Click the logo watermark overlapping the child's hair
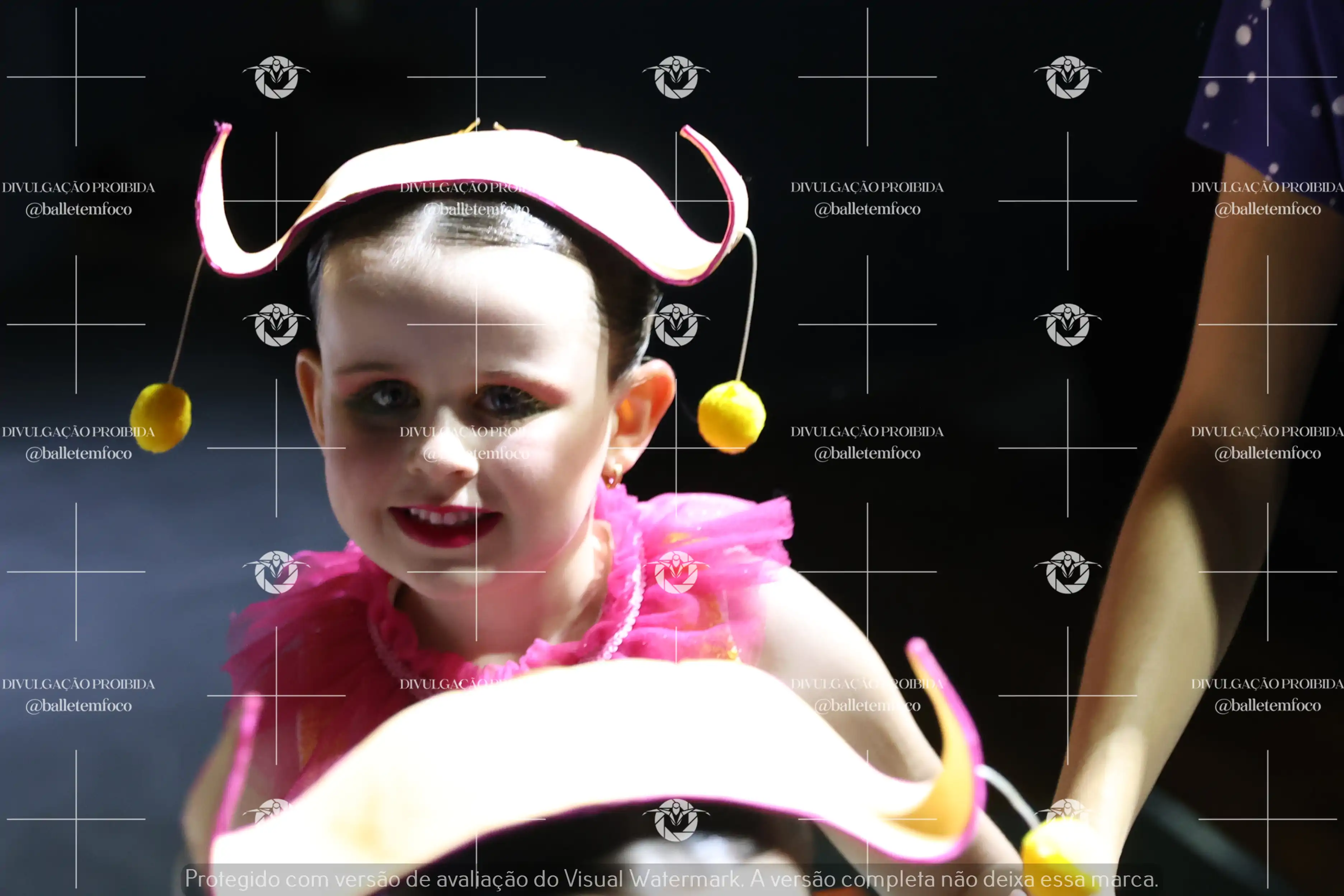The width and height of the screenshot is (1344, 896). click(x=676, y=325)
